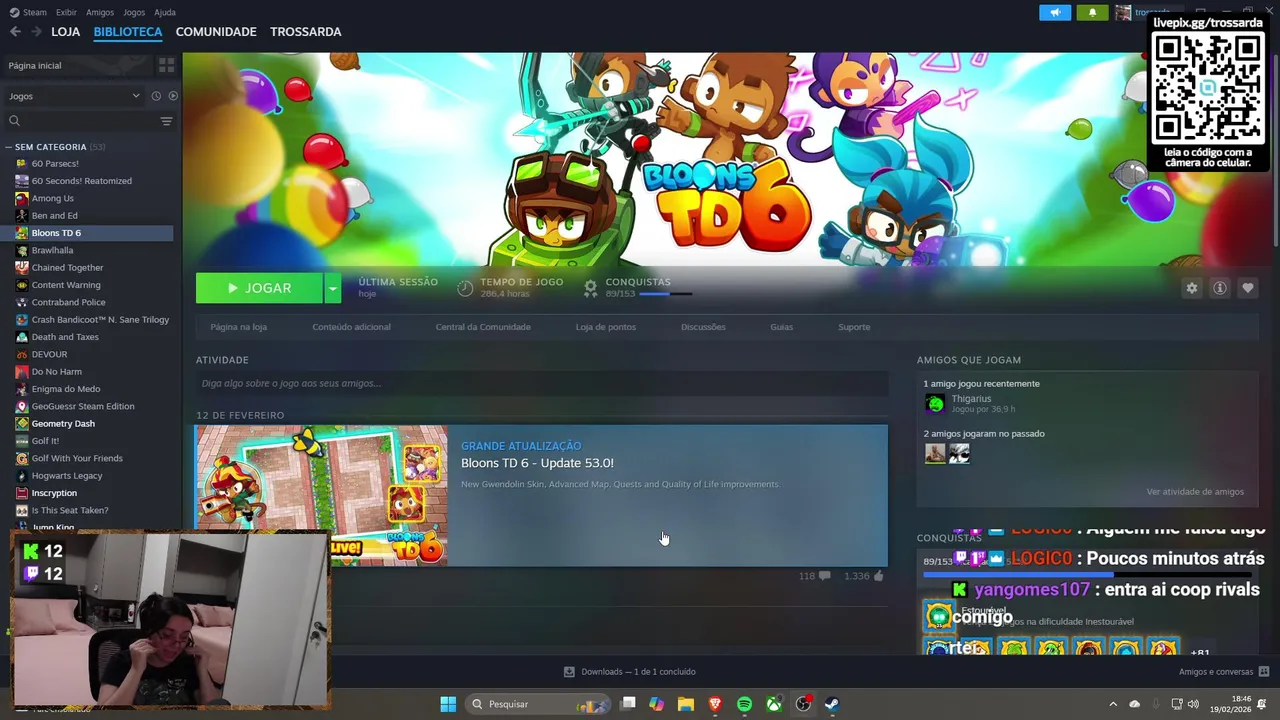Open Windows Start menu
1280x720 pixels.
[448, 704]
